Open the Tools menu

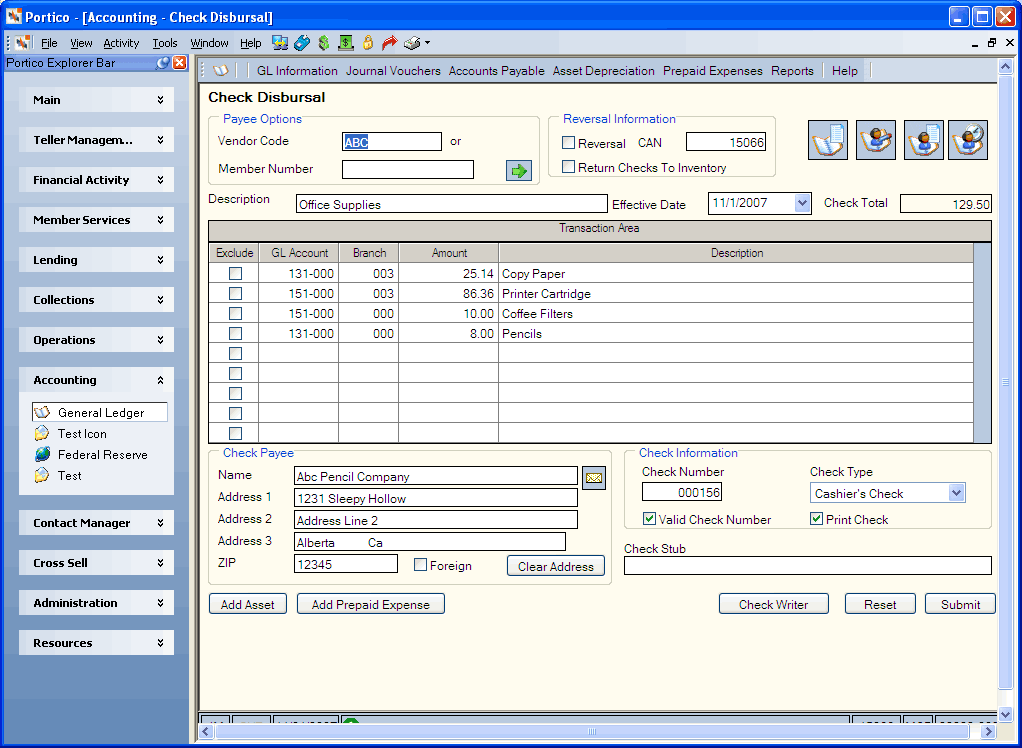click(165, 43)
